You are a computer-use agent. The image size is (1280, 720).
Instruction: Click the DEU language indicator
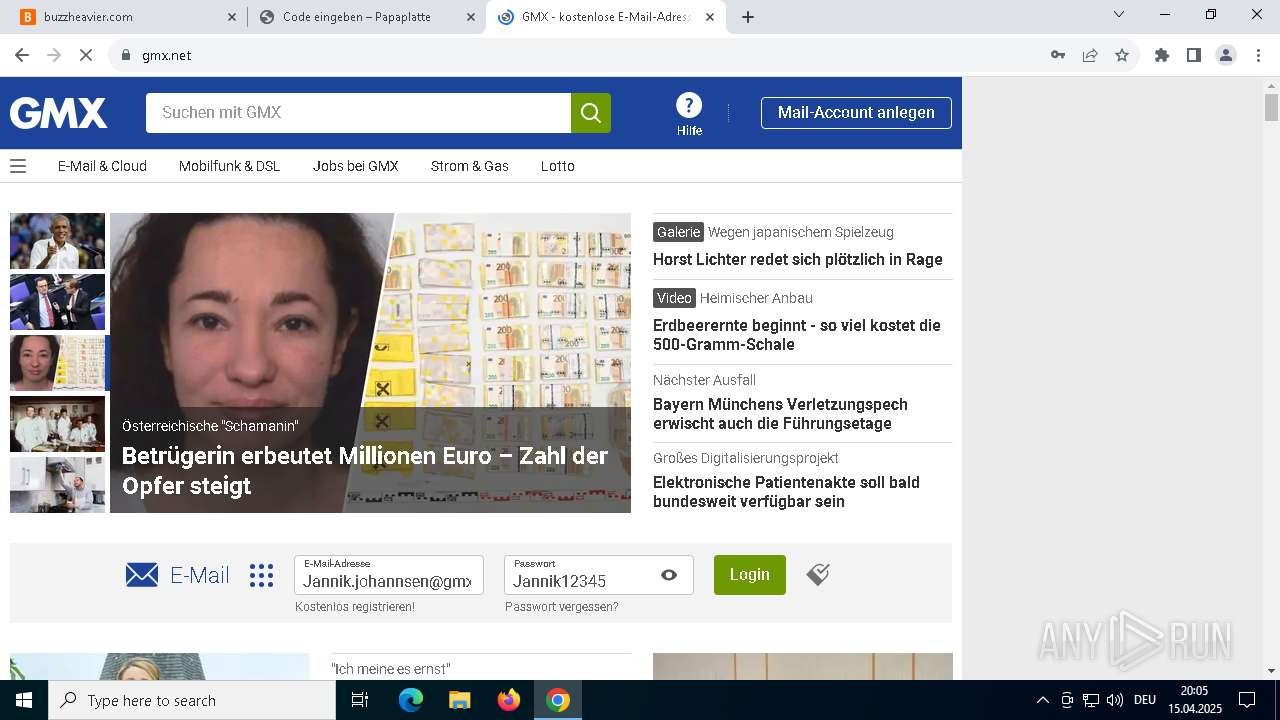coord(1145,700)
